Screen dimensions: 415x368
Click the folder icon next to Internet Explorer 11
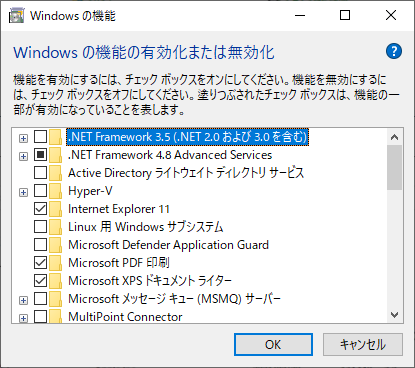55,209
